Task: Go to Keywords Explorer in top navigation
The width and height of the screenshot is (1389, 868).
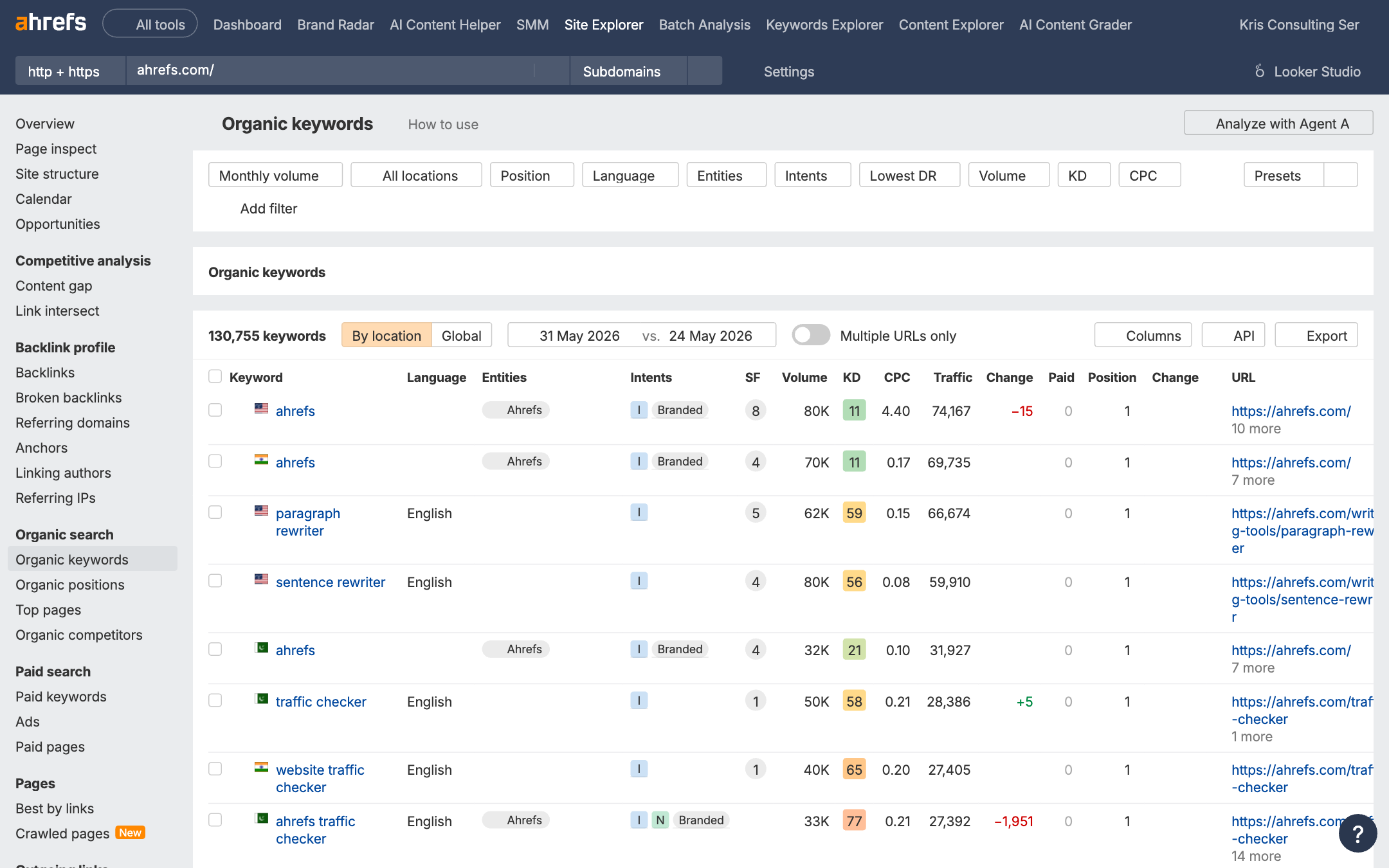Action: [x=824, y=24]
